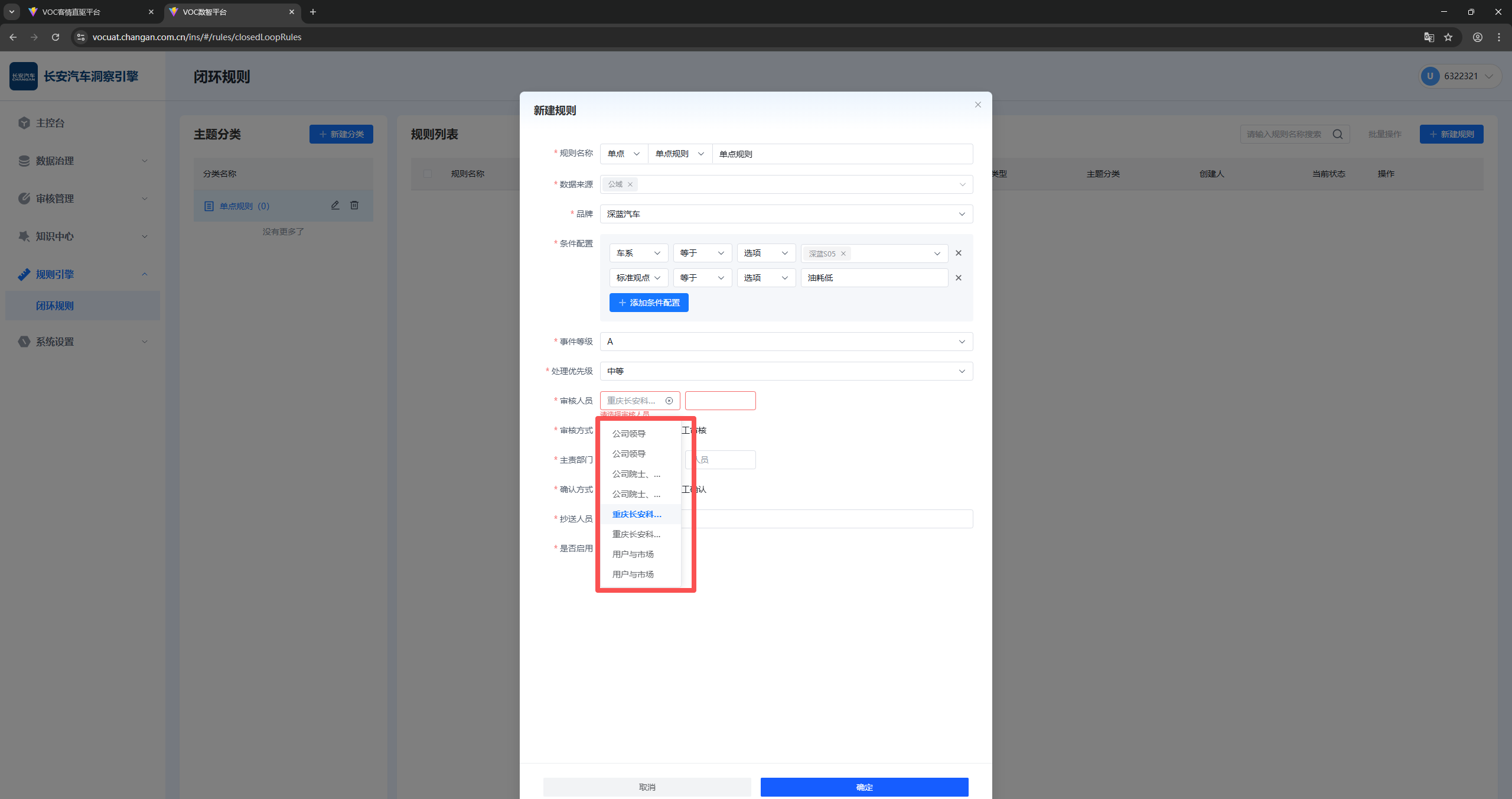Click the trash icon for 单点规则 category

(x=354, y=205)
